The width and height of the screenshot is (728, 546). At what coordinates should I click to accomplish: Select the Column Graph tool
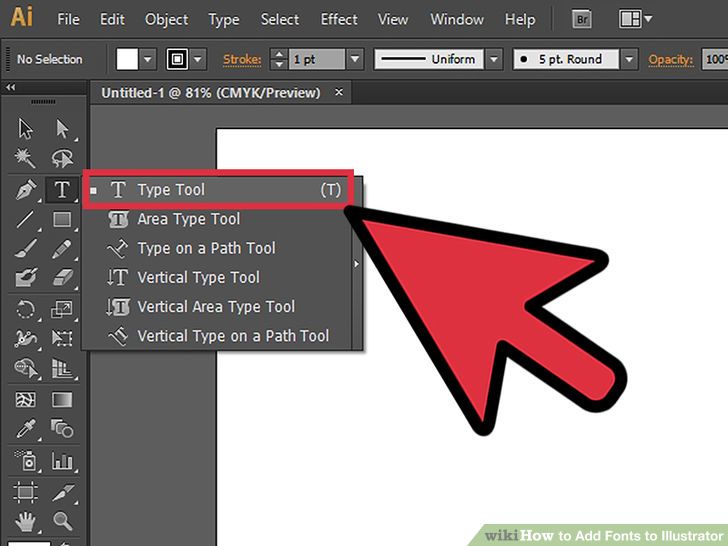(x=62, y=461)
